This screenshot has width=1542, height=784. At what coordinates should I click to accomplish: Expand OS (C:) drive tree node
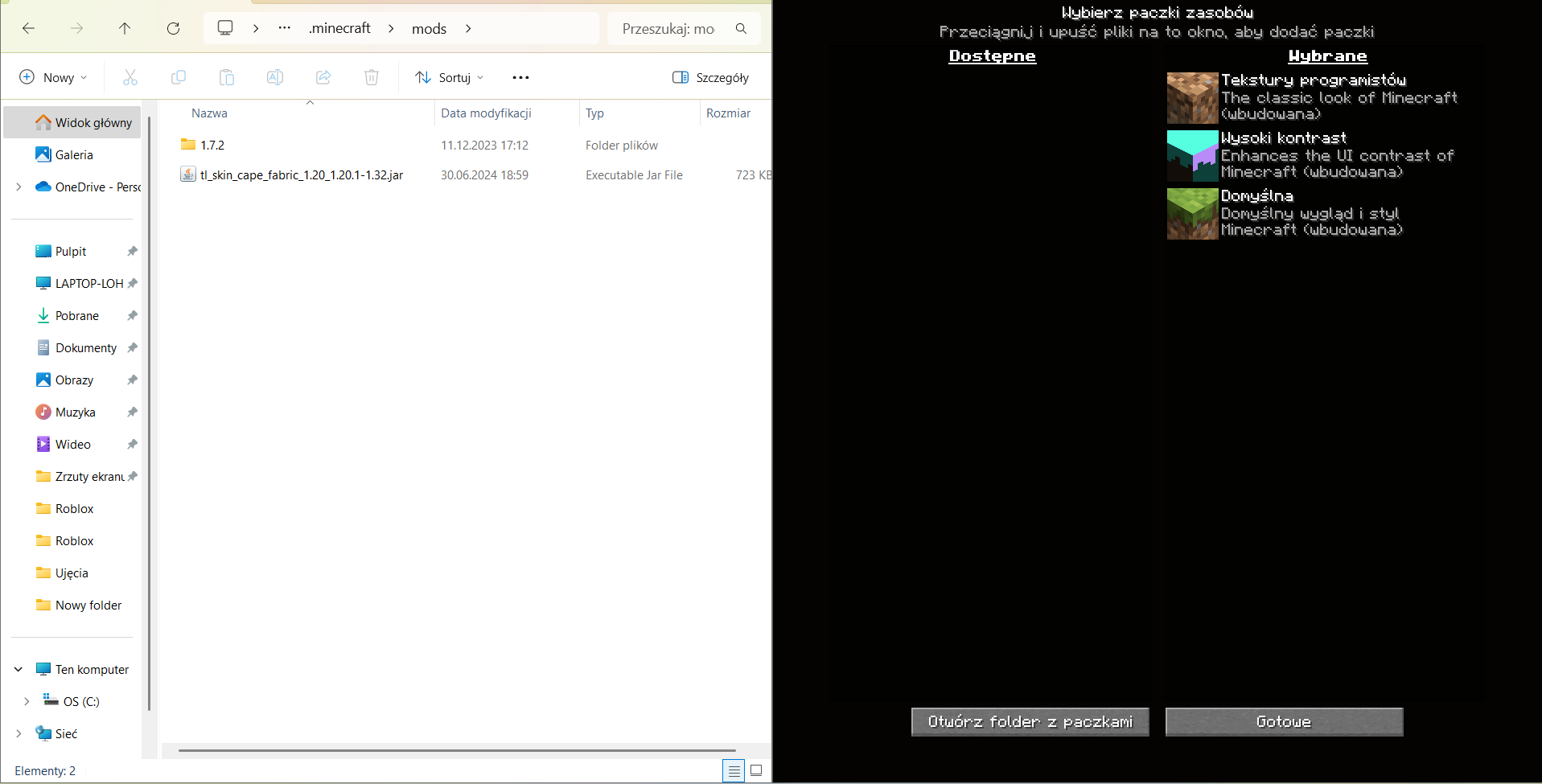click(x=27, y=701)
